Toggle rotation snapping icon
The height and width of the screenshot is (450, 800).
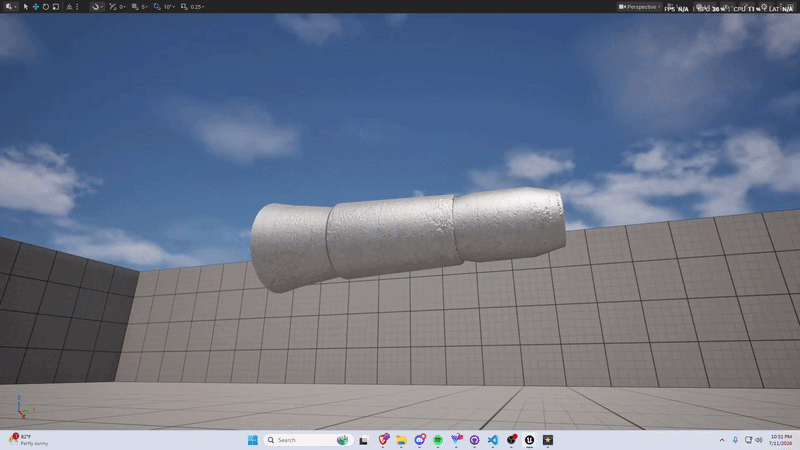point(157,7)
